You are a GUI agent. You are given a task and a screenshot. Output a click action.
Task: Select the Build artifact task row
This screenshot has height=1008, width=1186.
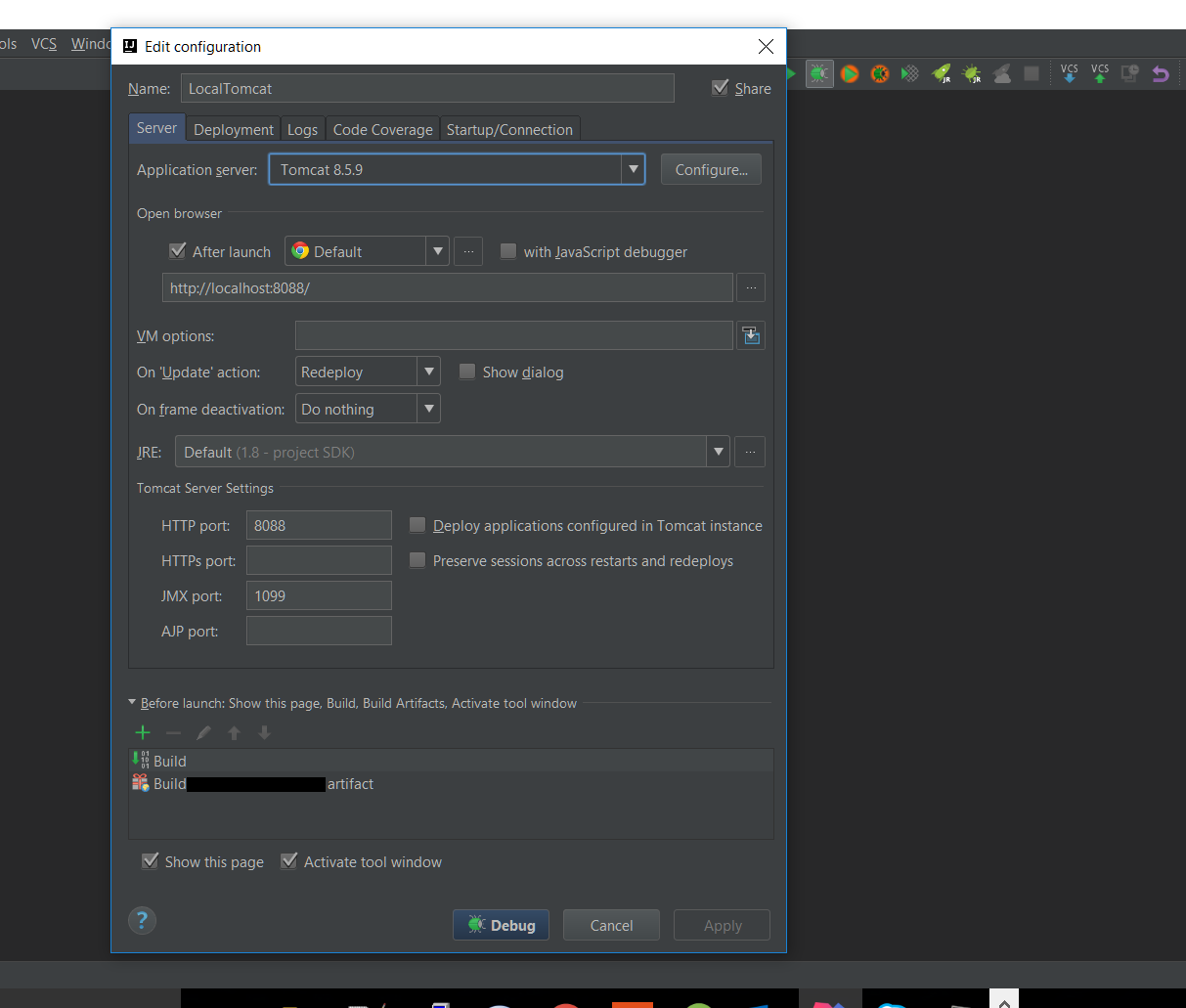click(451, 783)
